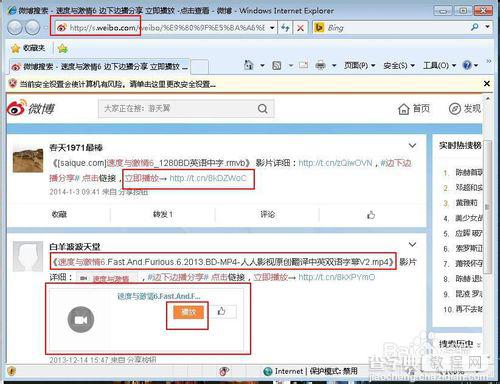
Task: Expand the Print dropdown arrow
Action: [x=334, y=65]
